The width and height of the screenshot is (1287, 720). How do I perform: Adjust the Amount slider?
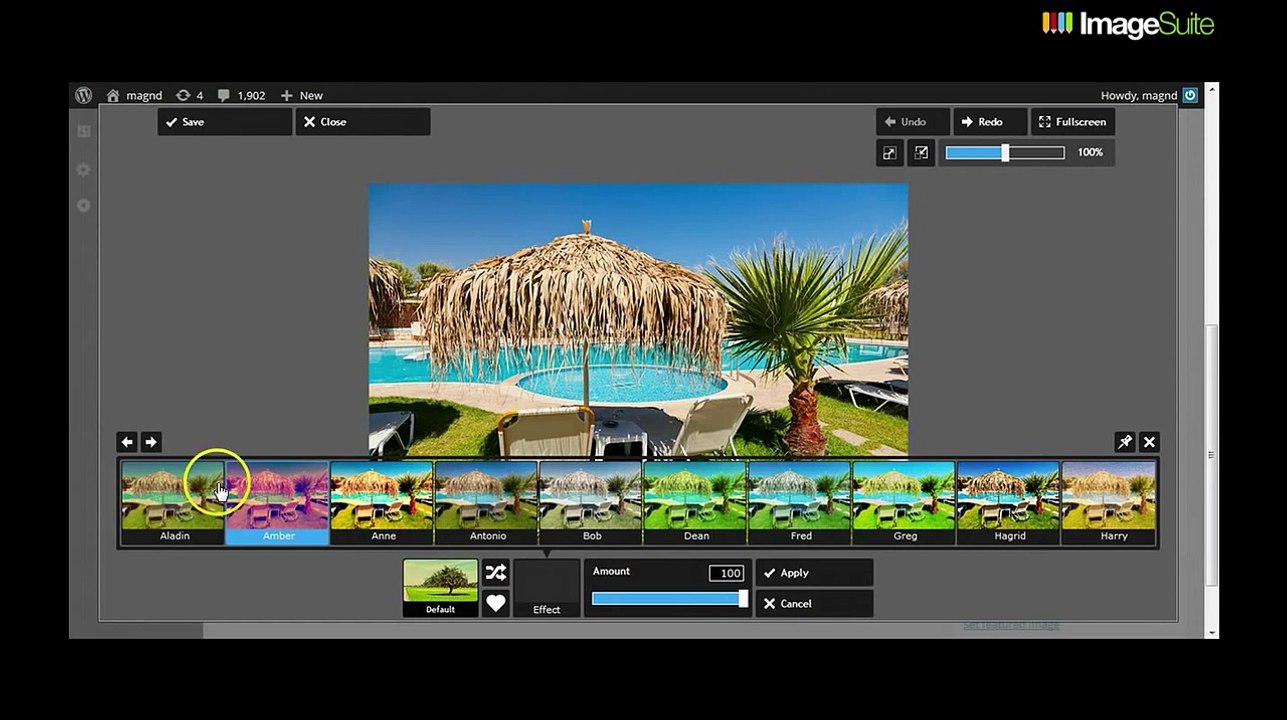pyautogui.click(x=669, y=599)
